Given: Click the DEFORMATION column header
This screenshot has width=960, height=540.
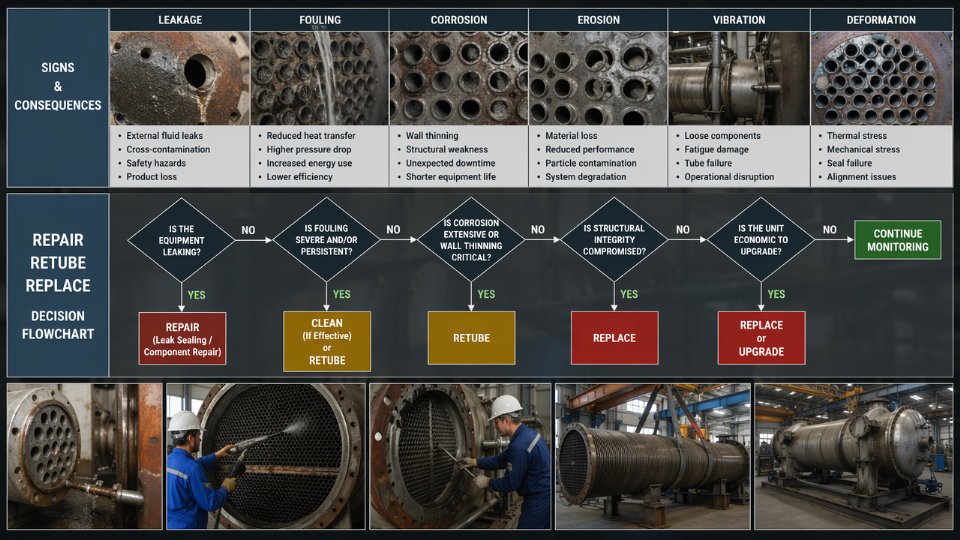Looking at the screenshot, I should 881,20.
